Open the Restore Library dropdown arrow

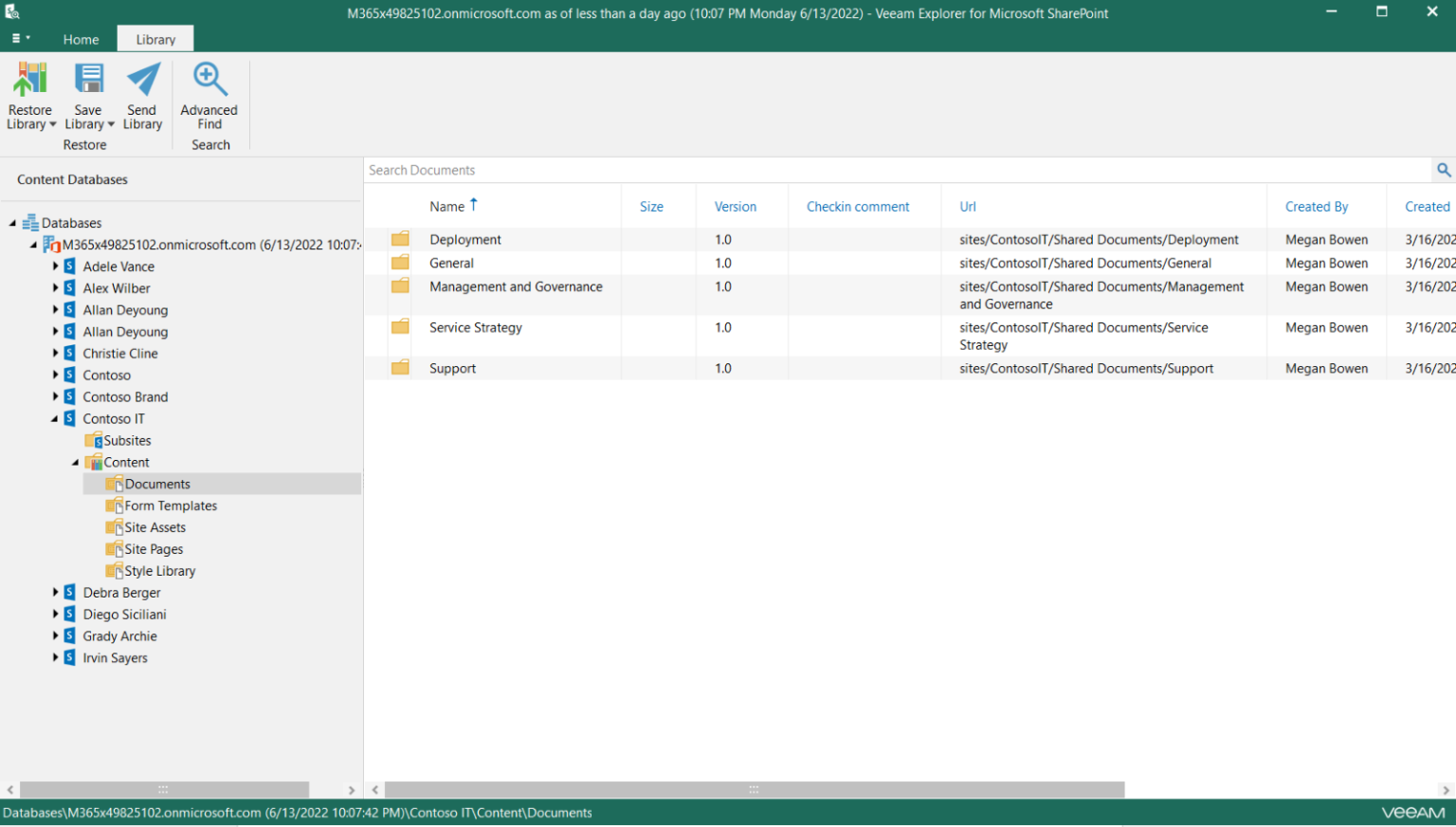pyautogui.click(x=52, y=123)
